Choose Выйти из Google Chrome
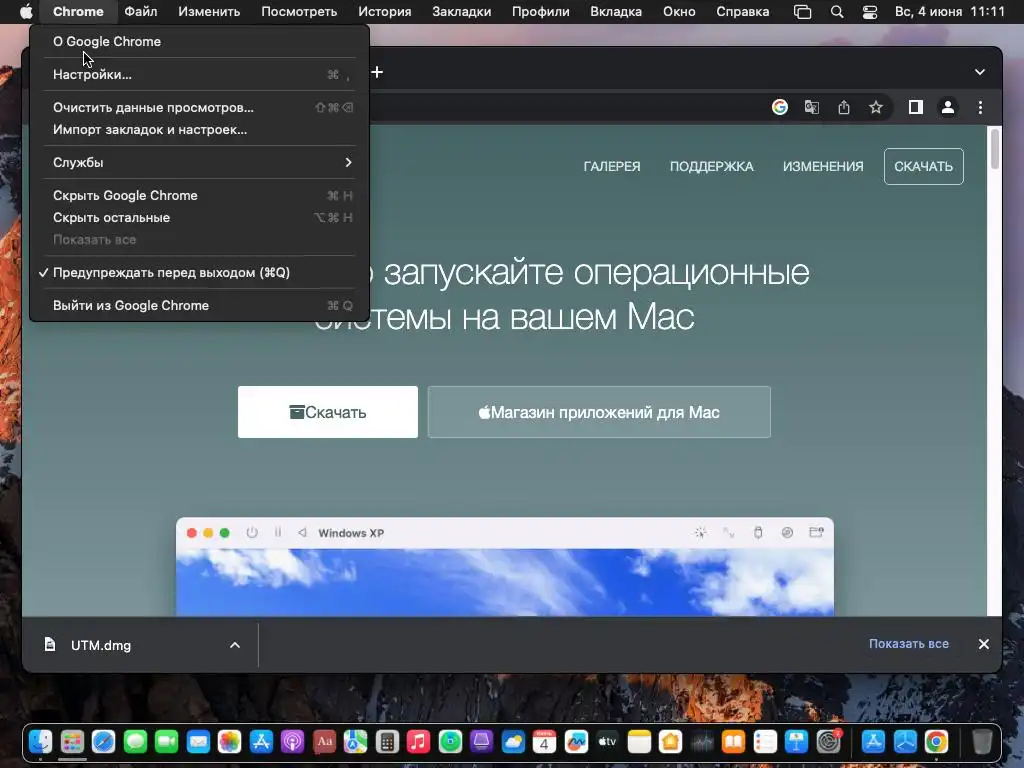Viewport: 1024px width, 768px height. point(199,306)
